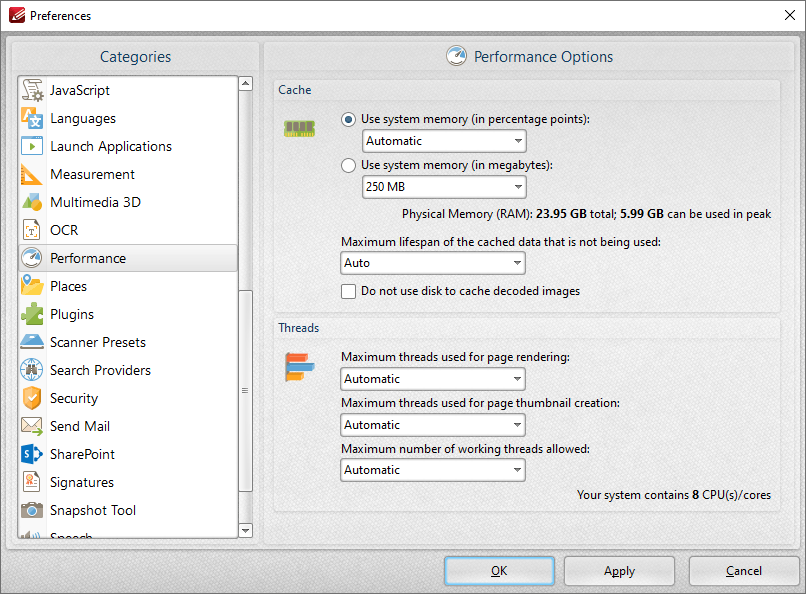806x594 pixels.
Task: Click the 'Physical Memory (RAM)' info text
Action: pos(586,214)
